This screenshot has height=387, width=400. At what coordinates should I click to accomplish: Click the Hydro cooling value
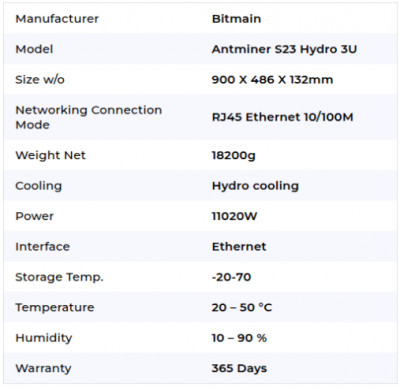tap(255, 186)
